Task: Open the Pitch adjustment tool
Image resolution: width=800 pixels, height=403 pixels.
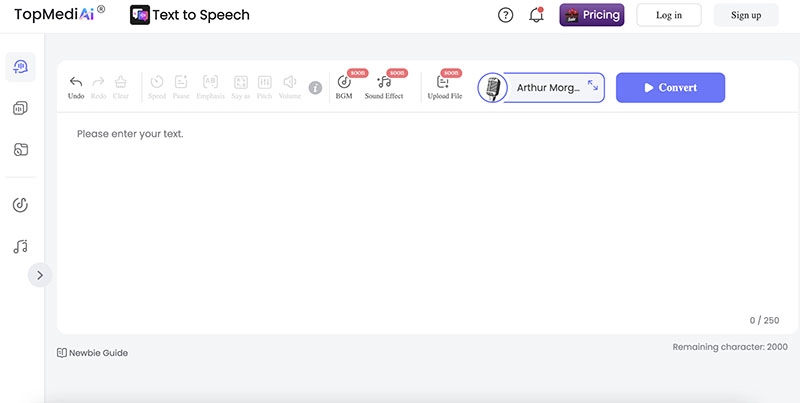Action: point(265,83)
